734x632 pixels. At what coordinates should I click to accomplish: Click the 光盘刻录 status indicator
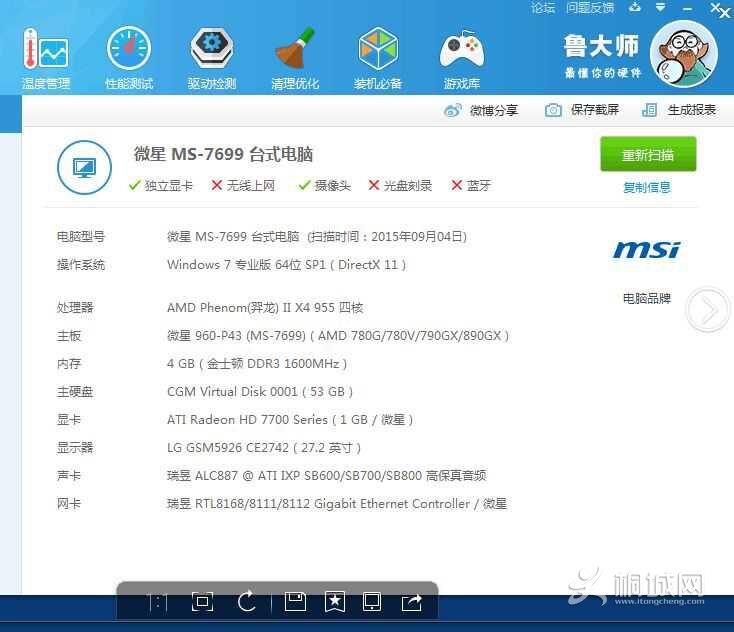point(400,186)
